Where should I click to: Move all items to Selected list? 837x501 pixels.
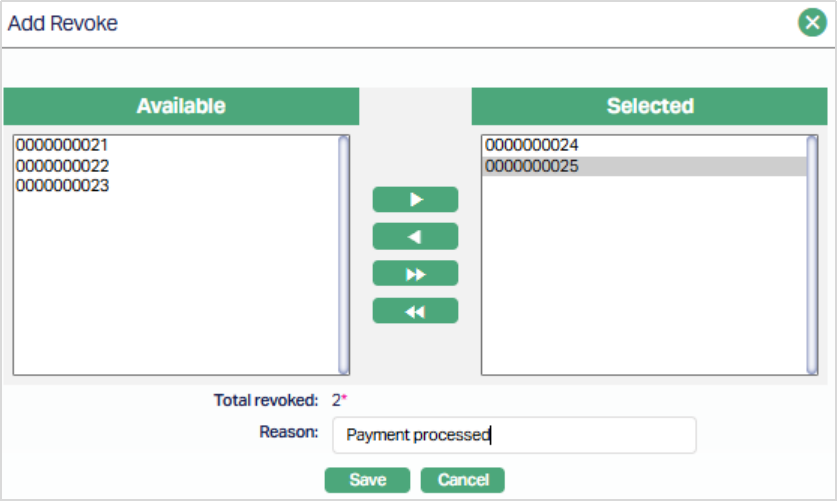click(415, 274)
